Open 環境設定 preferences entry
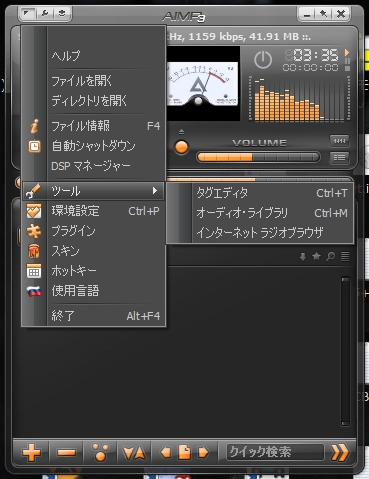The height and width of the screenshot is (479, 369). [93, 211]
